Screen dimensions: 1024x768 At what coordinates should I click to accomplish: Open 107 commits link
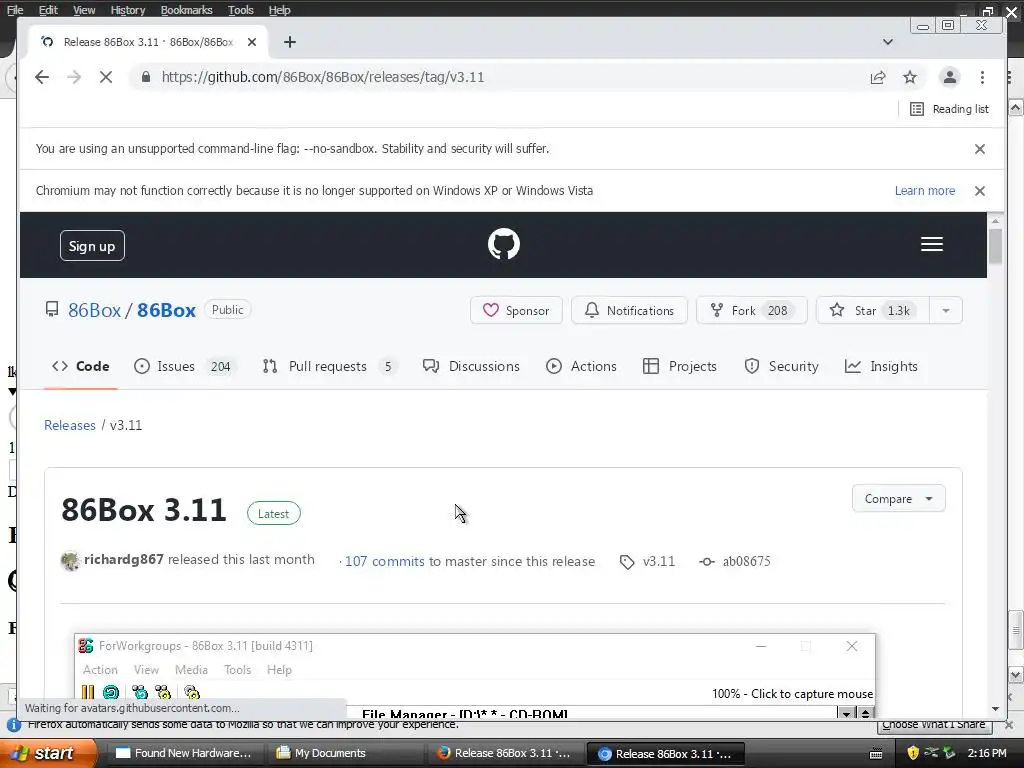tap(385, 562)
